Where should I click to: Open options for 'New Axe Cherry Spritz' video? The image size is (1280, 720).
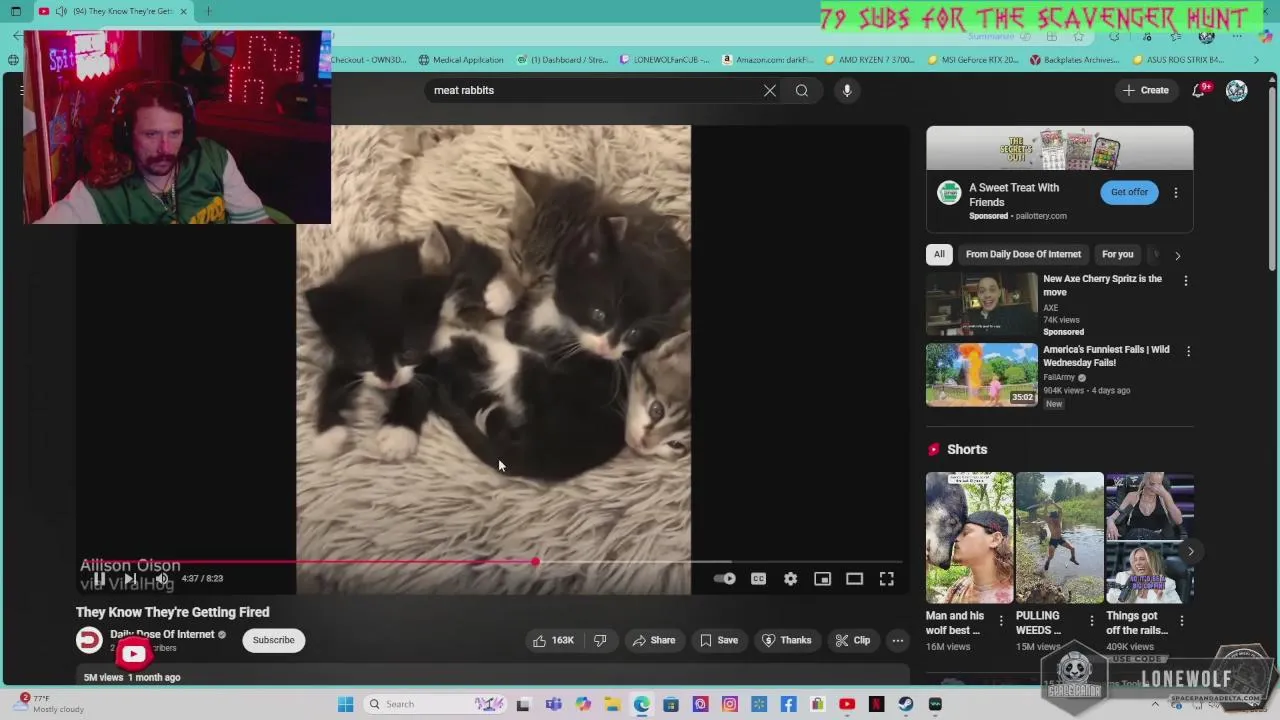pyautogui.click(x=1186, y=281)
